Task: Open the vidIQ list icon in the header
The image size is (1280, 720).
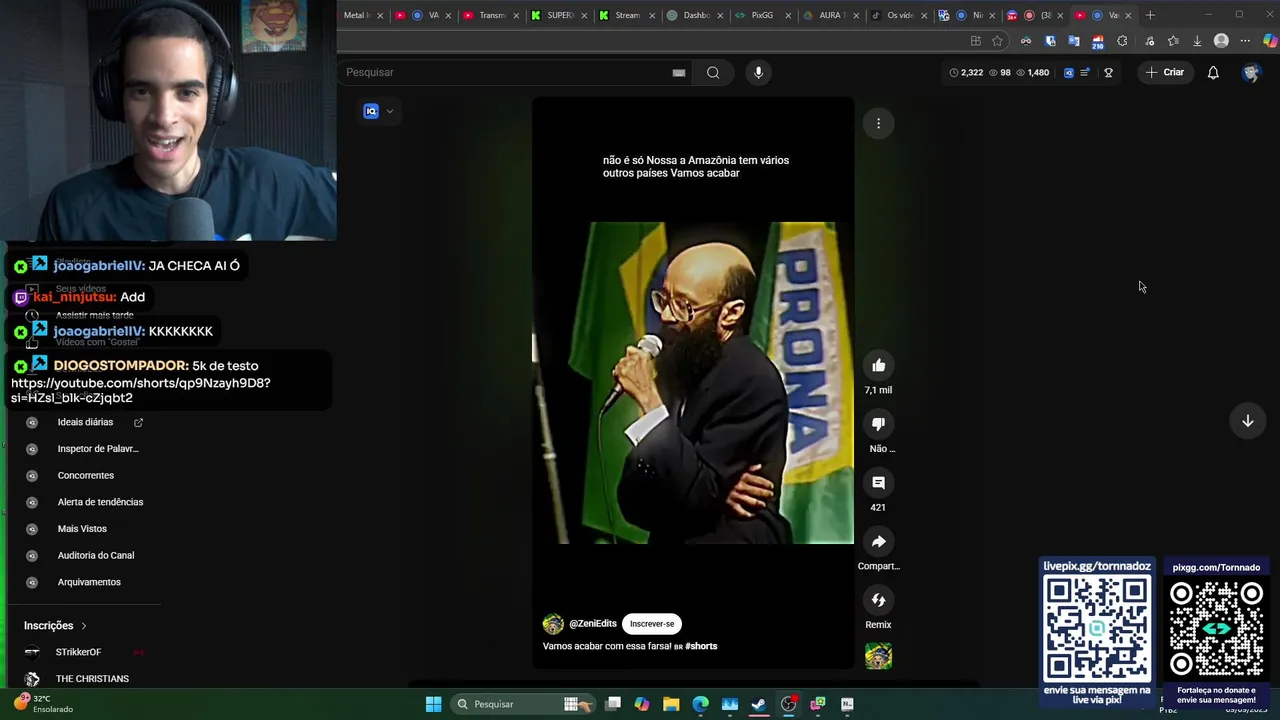Action: (x=1085, y=72)
